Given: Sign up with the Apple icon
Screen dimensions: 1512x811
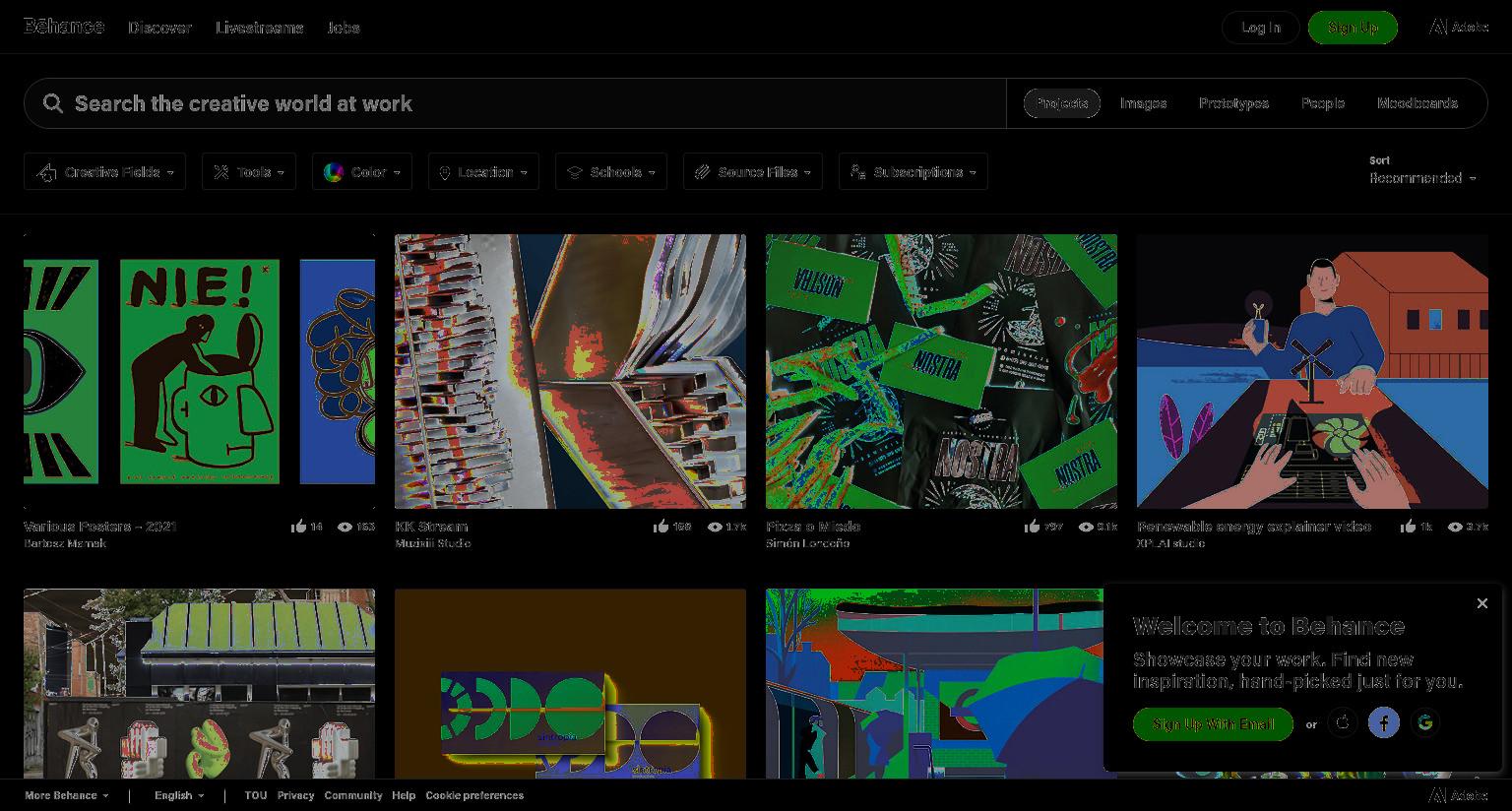Looking at the screenshot, I should click(x=1343, y=723).
